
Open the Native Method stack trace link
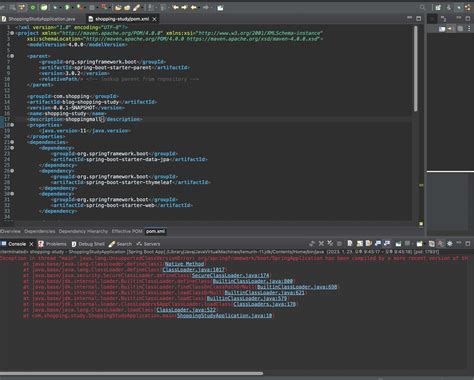point(184,264)
